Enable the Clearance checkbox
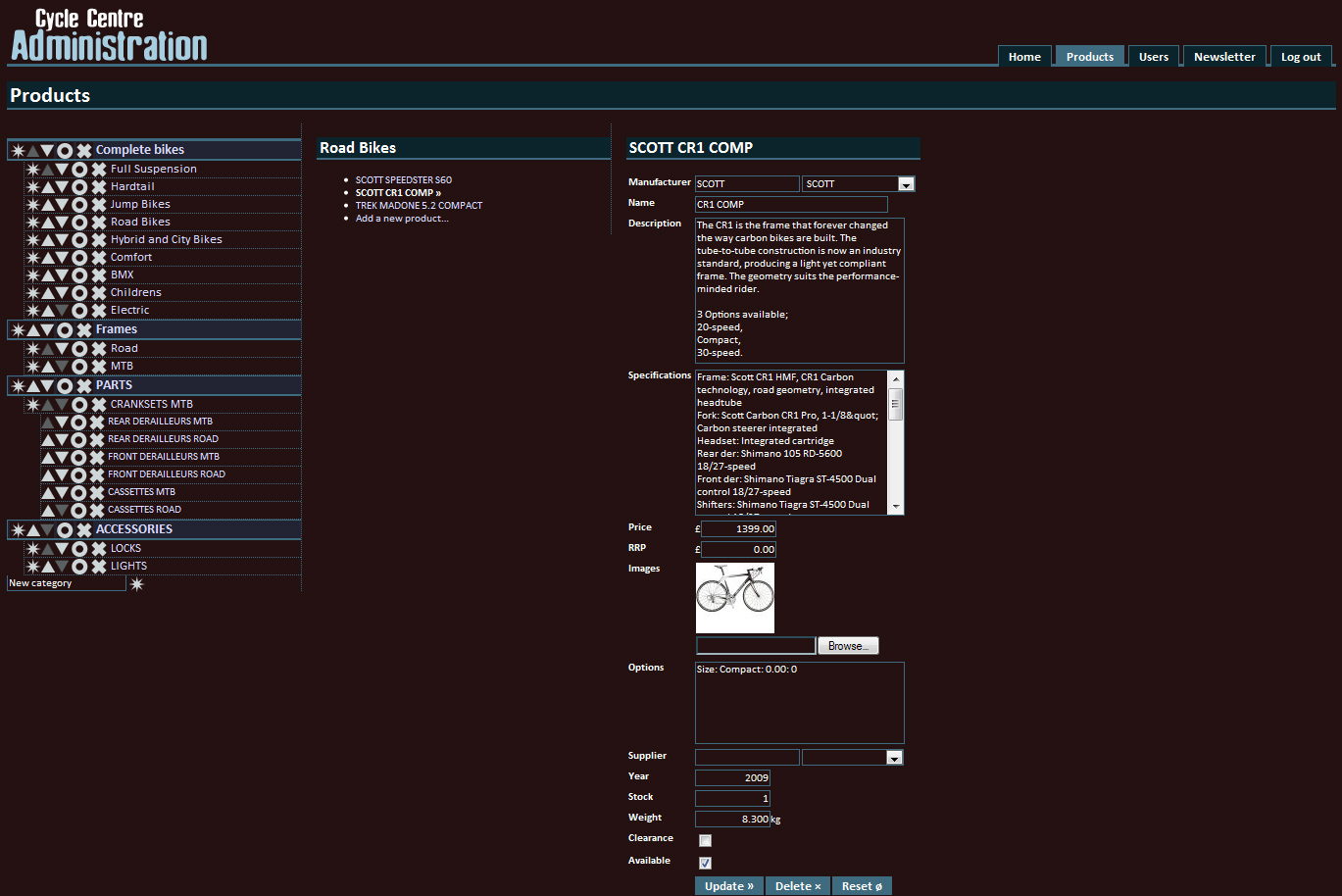The image size is (1342, 896). pyautogui.click(x=705, y=840)
